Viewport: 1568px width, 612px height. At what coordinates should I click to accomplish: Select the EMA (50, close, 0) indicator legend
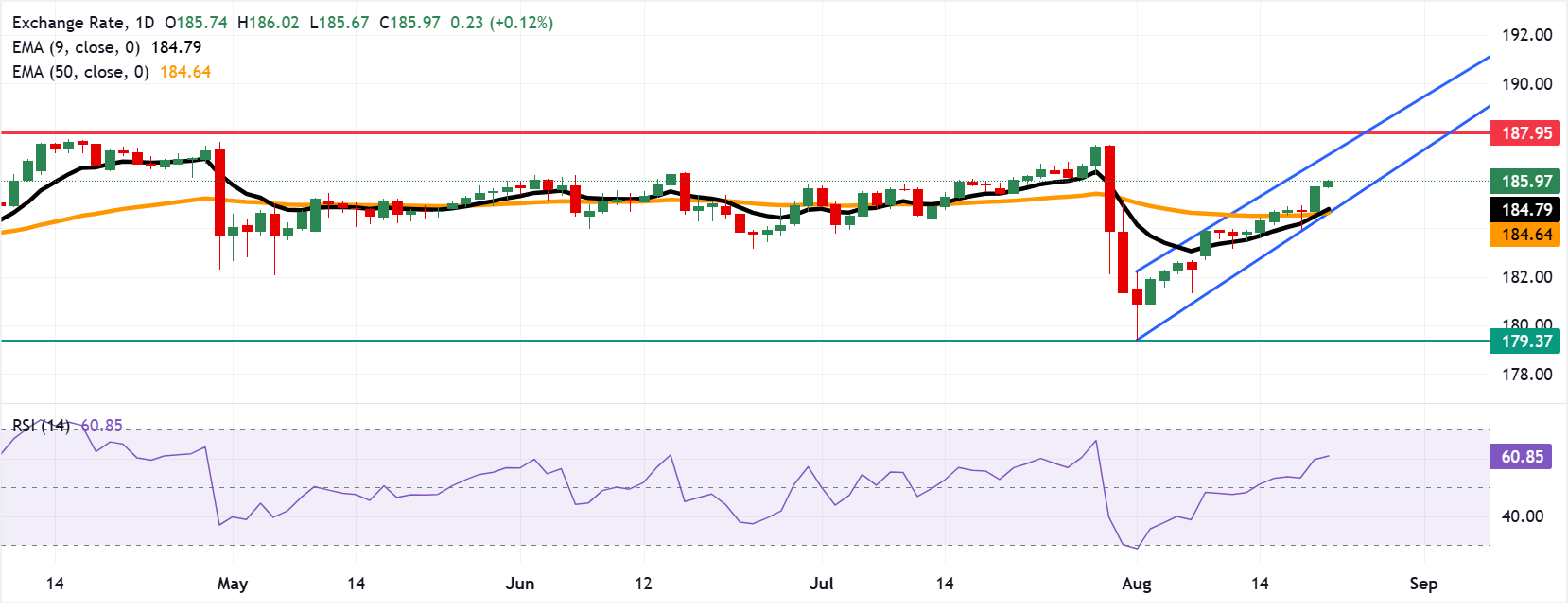[x=112, y=72]
